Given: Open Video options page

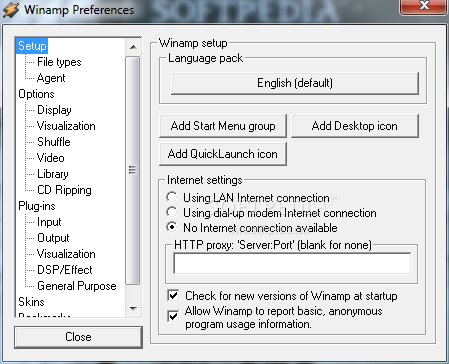Looking at the screenshot, I should pyautogui.click(x=50, y=158).
